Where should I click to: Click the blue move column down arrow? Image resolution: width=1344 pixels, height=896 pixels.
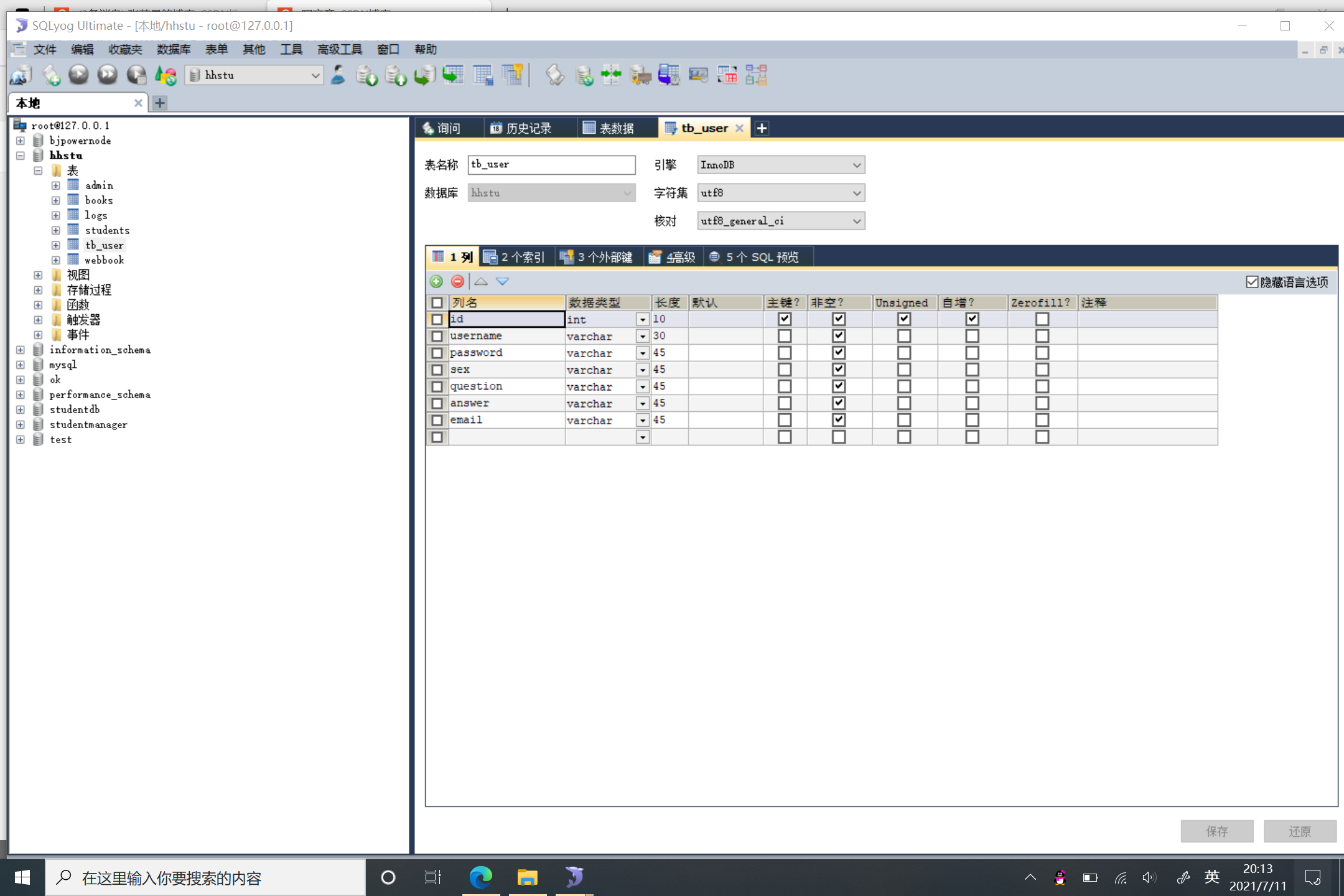tap(502, 281)
